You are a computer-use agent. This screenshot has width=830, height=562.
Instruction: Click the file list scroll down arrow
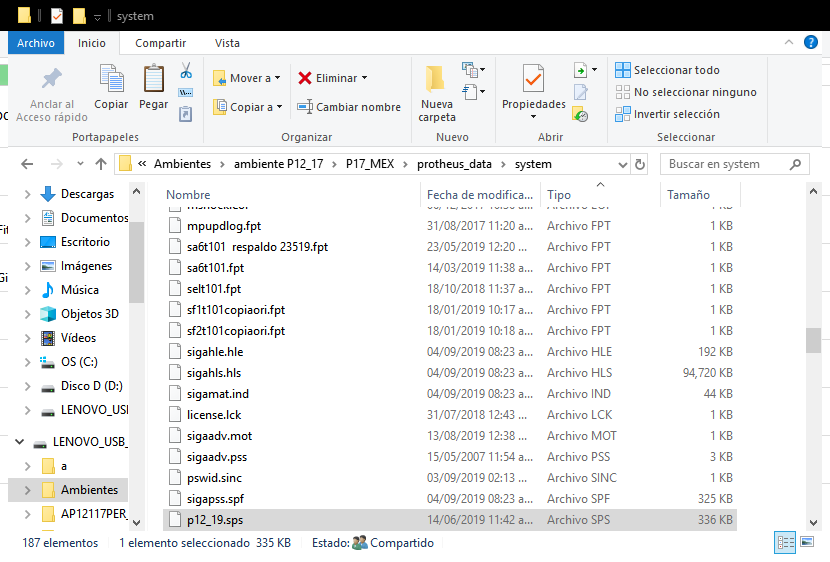coord(813,523)
